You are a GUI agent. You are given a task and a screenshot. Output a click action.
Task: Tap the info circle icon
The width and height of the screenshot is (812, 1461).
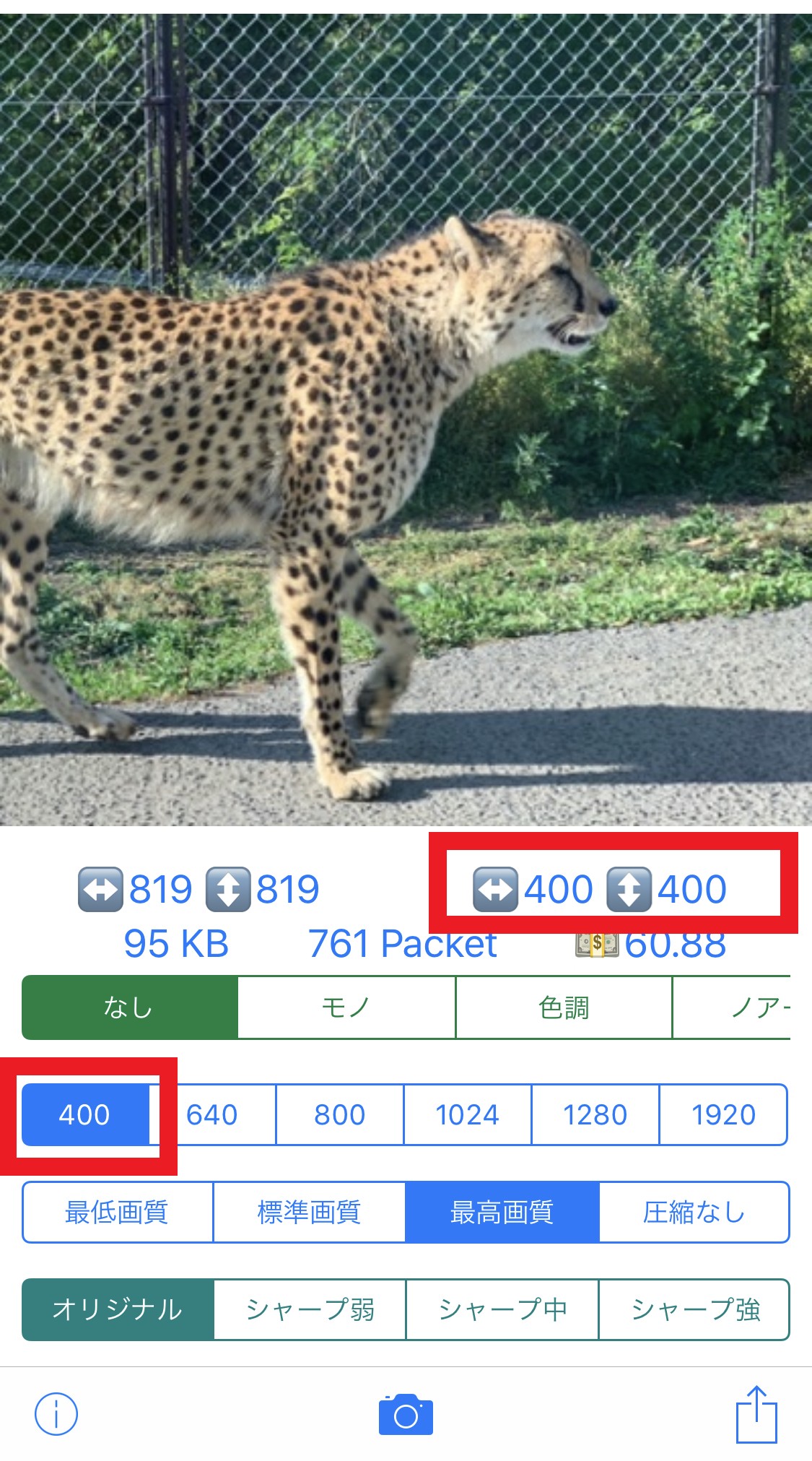pyautogui.click(x=56, y=1413)
